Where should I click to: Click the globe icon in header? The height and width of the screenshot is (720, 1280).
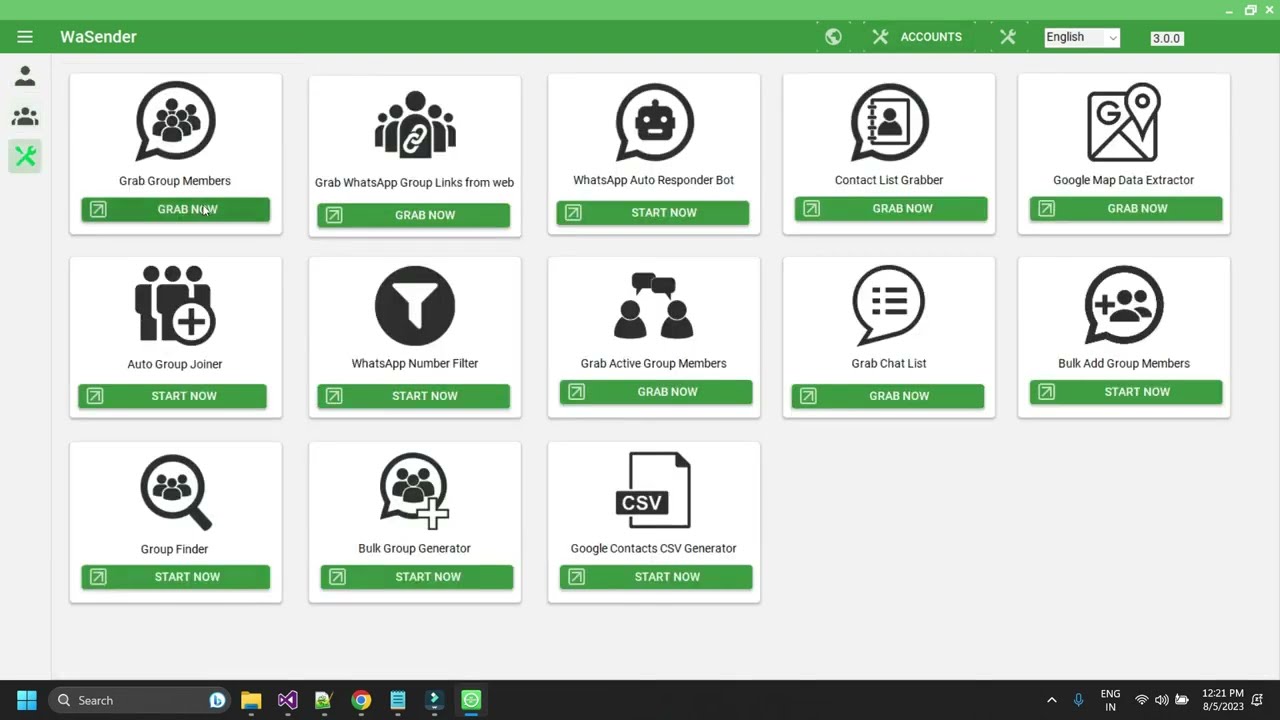pyautogui.click(x=833, y=37)
